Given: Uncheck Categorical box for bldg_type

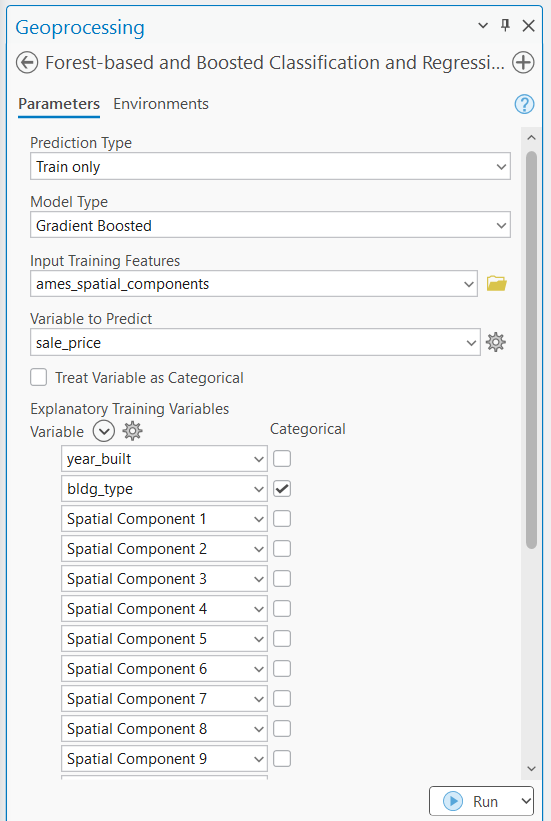Looking at the screenshot, I should [282, 489].
